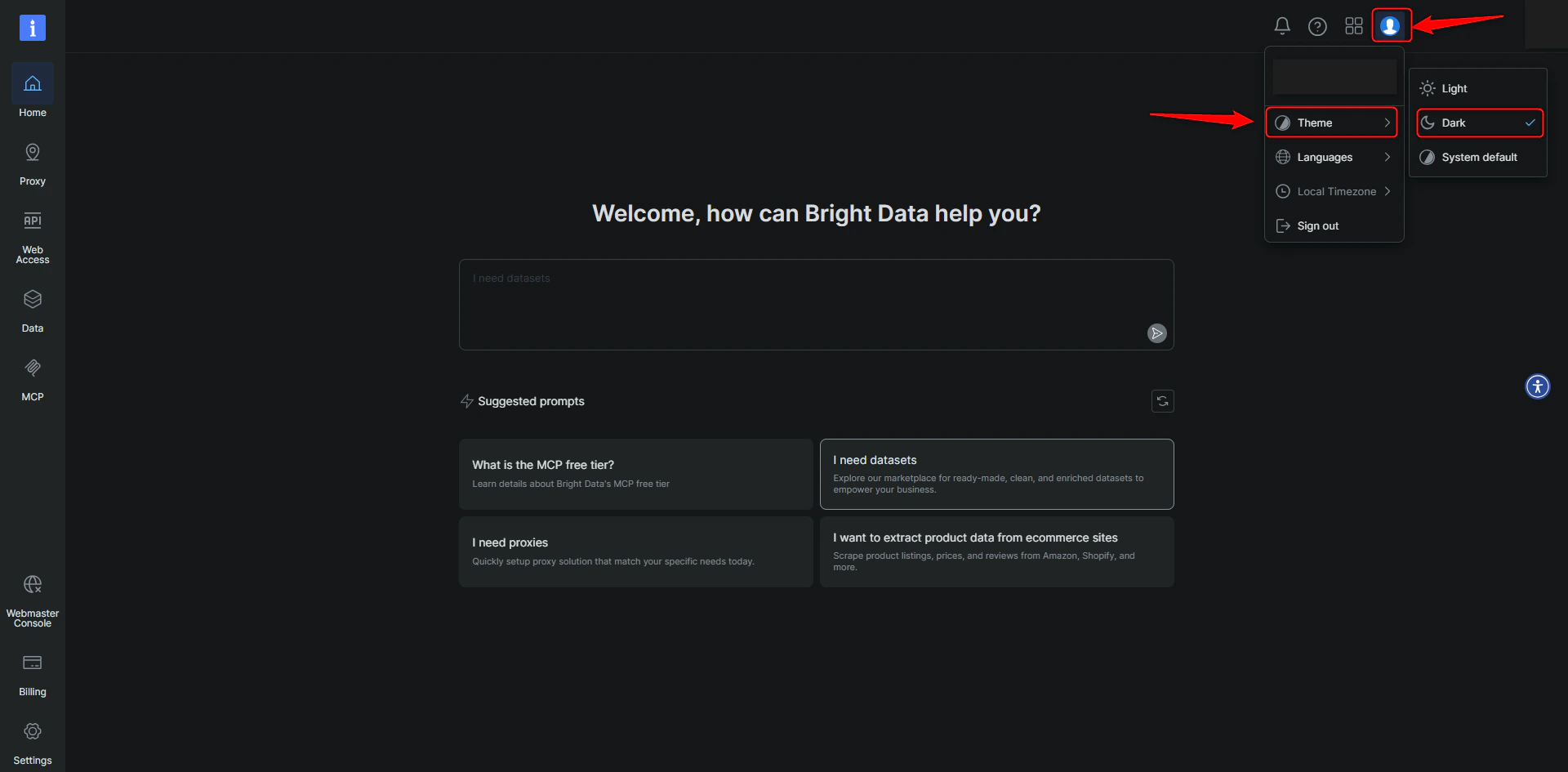Open Settings from the sidebar
The width and height of the screenshot is (1568, 772).
[x=32, y=741]
